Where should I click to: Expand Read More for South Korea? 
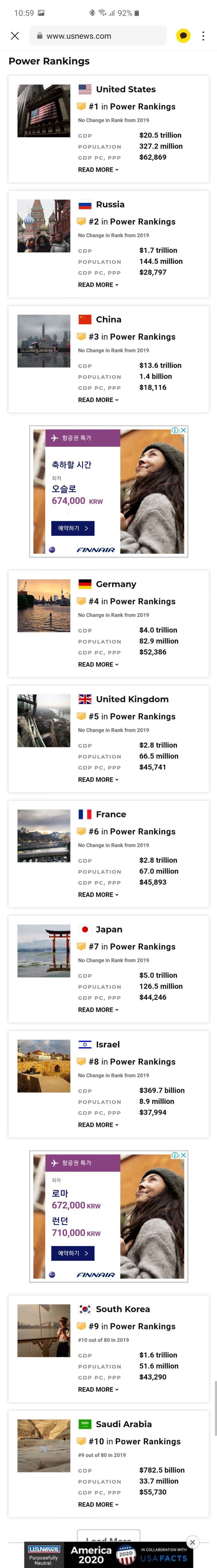point(98,1389)
